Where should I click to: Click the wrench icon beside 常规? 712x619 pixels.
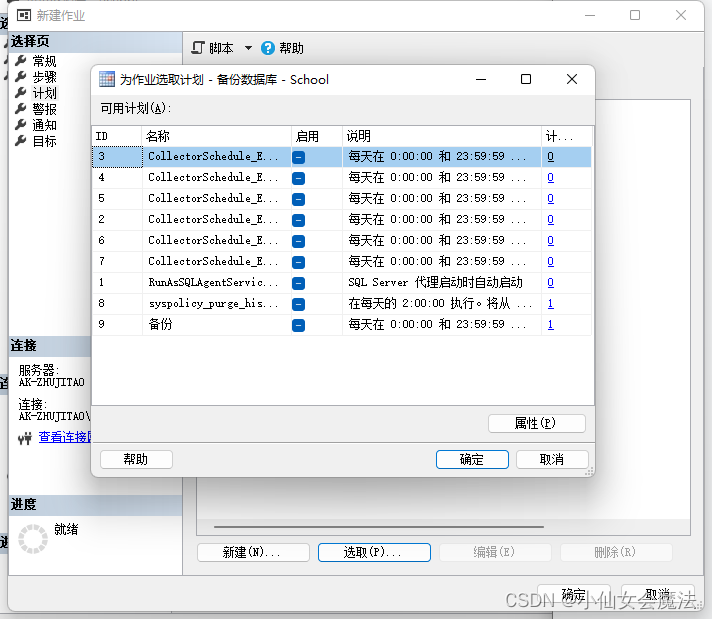[21, 60]
